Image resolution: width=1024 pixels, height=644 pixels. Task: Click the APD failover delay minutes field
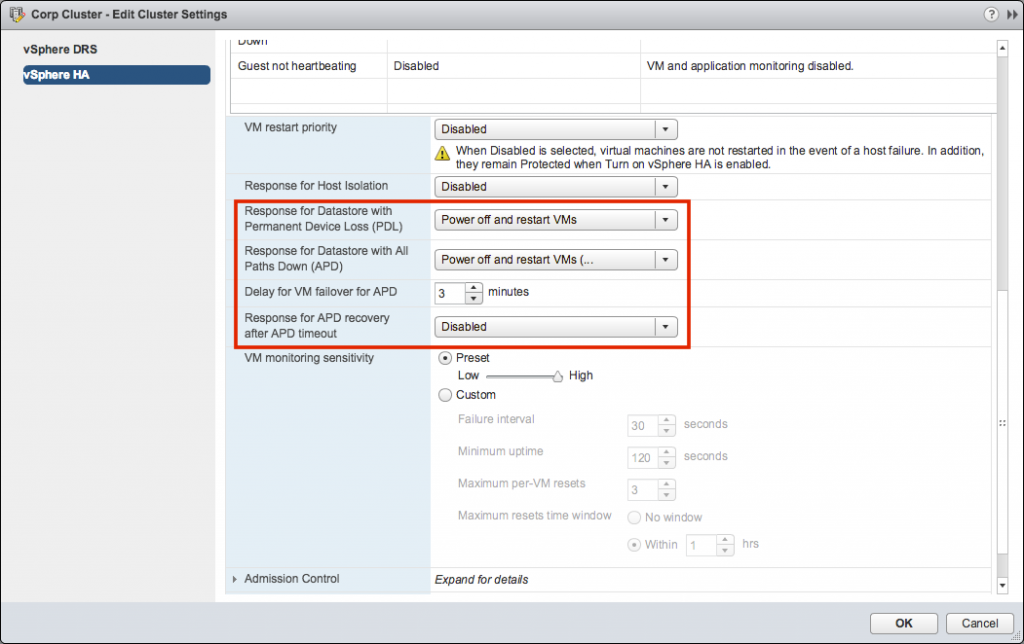coord(451,293)
